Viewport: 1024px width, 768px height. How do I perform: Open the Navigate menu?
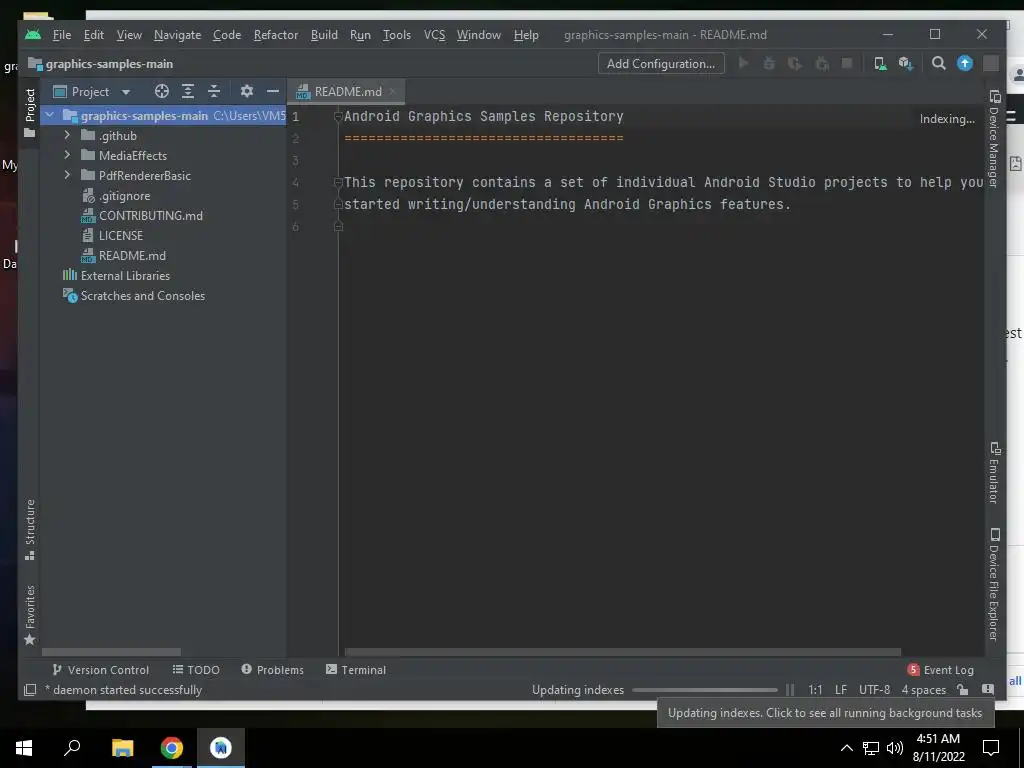pos(178,35)
